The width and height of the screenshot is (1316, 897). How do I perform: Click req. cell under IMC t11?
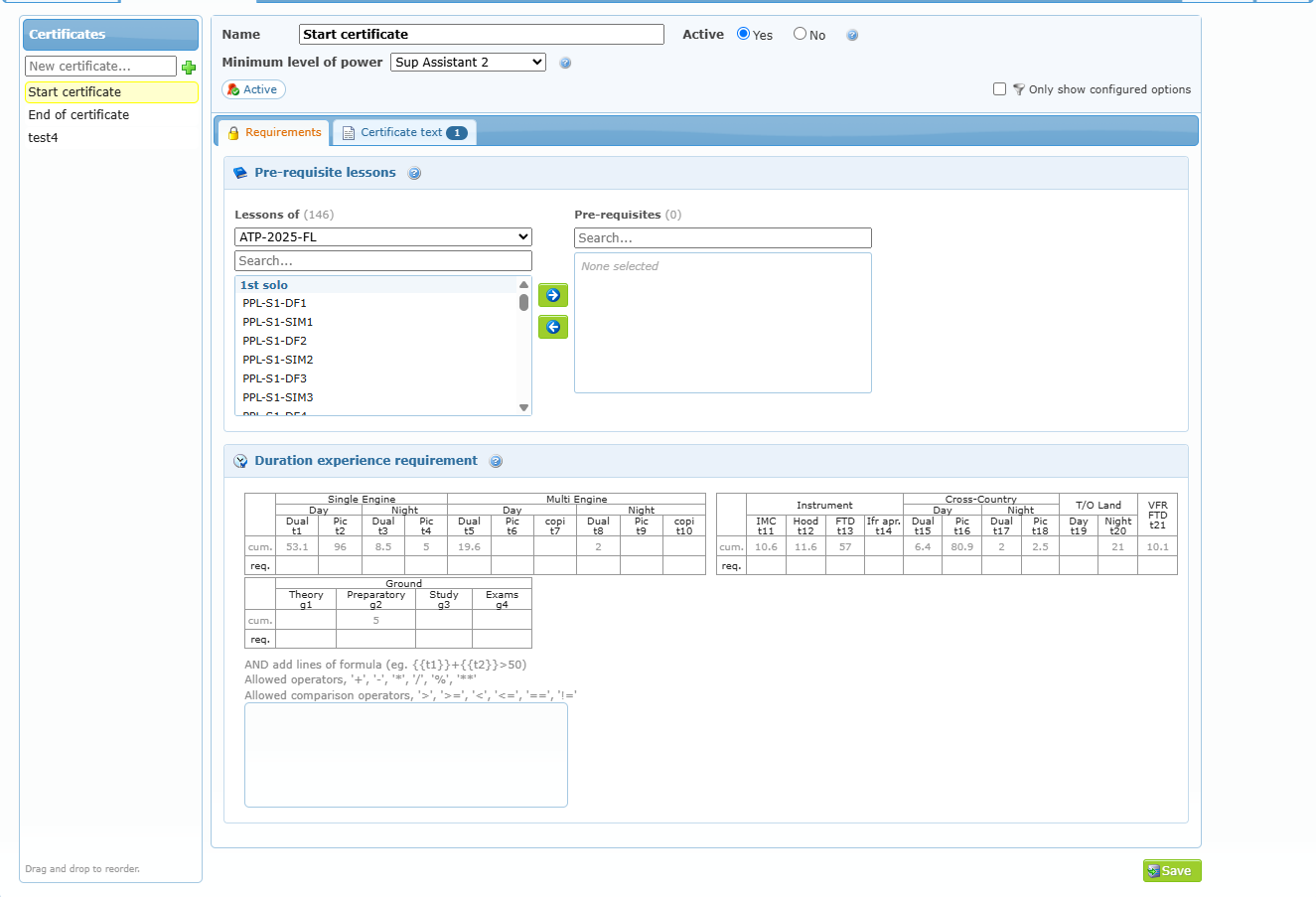(x=766, y=566)
